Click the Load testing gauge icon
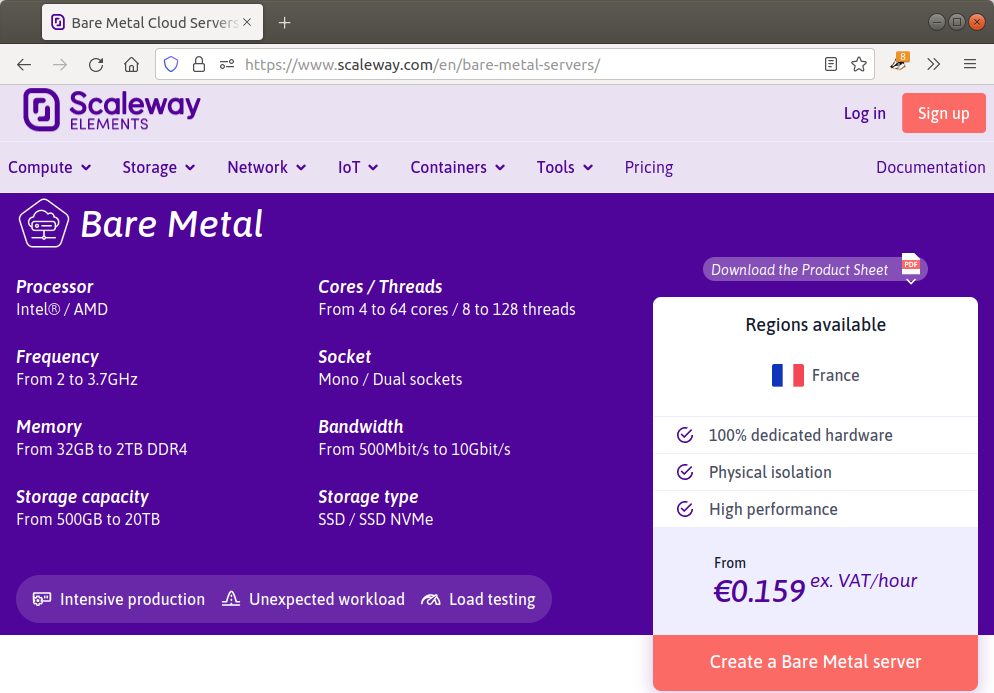994x693 pixels. tap(430, 599)
